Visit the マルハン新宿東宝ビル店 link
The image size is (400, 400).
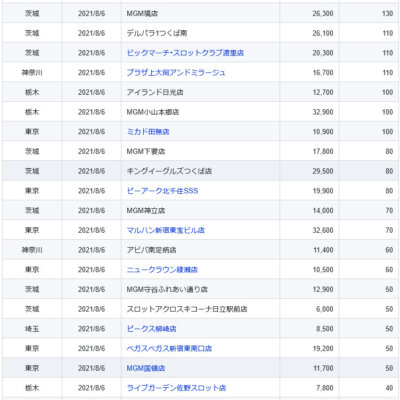tap(165, 230)
